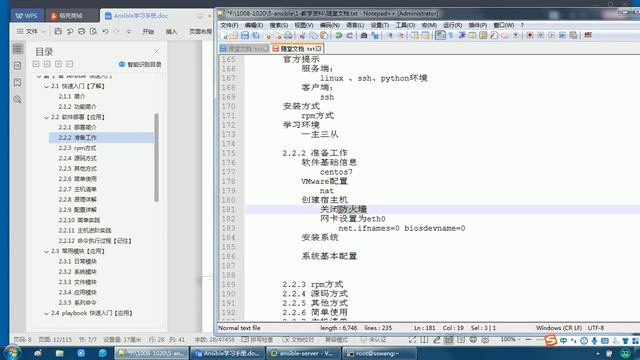The image size is (640, 360).
Task: Select outline item 2.2.3 rpm方式
Action: point(77,148)
